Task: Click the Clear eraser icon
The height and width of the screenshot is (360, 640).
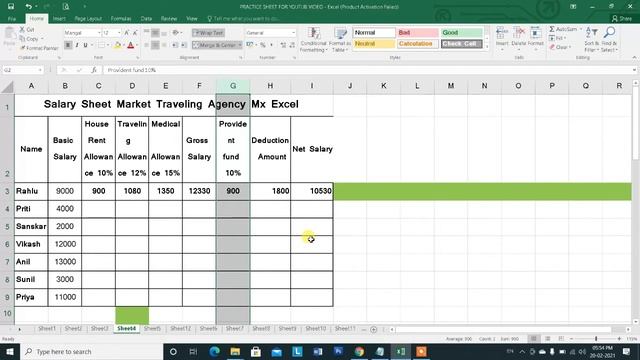Action: (552, 47)
